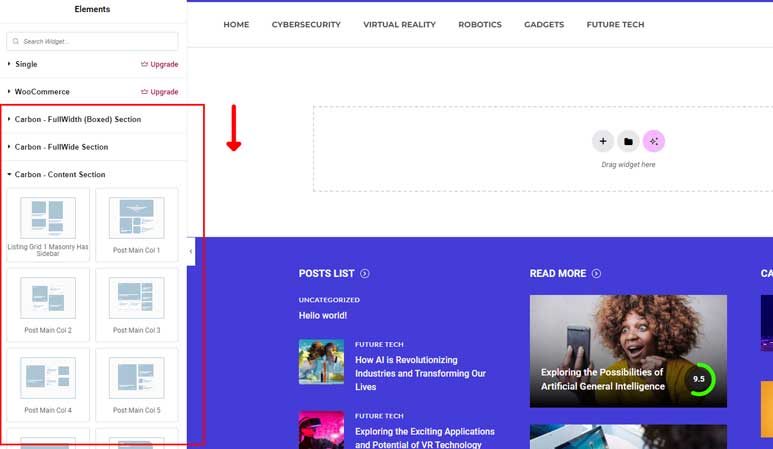Image resolution: width=773 pixels, height=449 pixels.
Task: Click the POSTS LIST circle arrow icon
Action: (x=364, y=274)
